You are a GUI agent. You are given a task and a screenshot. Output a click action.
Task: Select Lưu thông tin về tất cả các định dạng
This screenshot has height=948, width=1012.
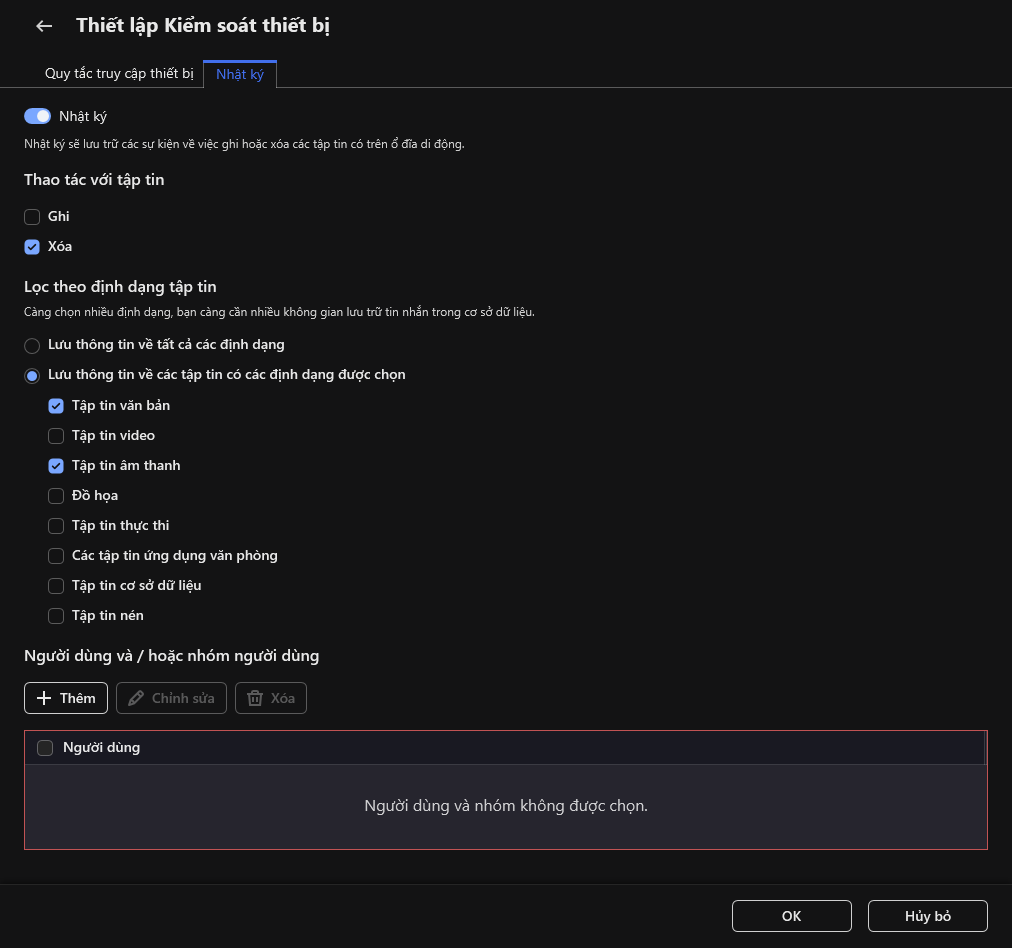tap(32, 345)
